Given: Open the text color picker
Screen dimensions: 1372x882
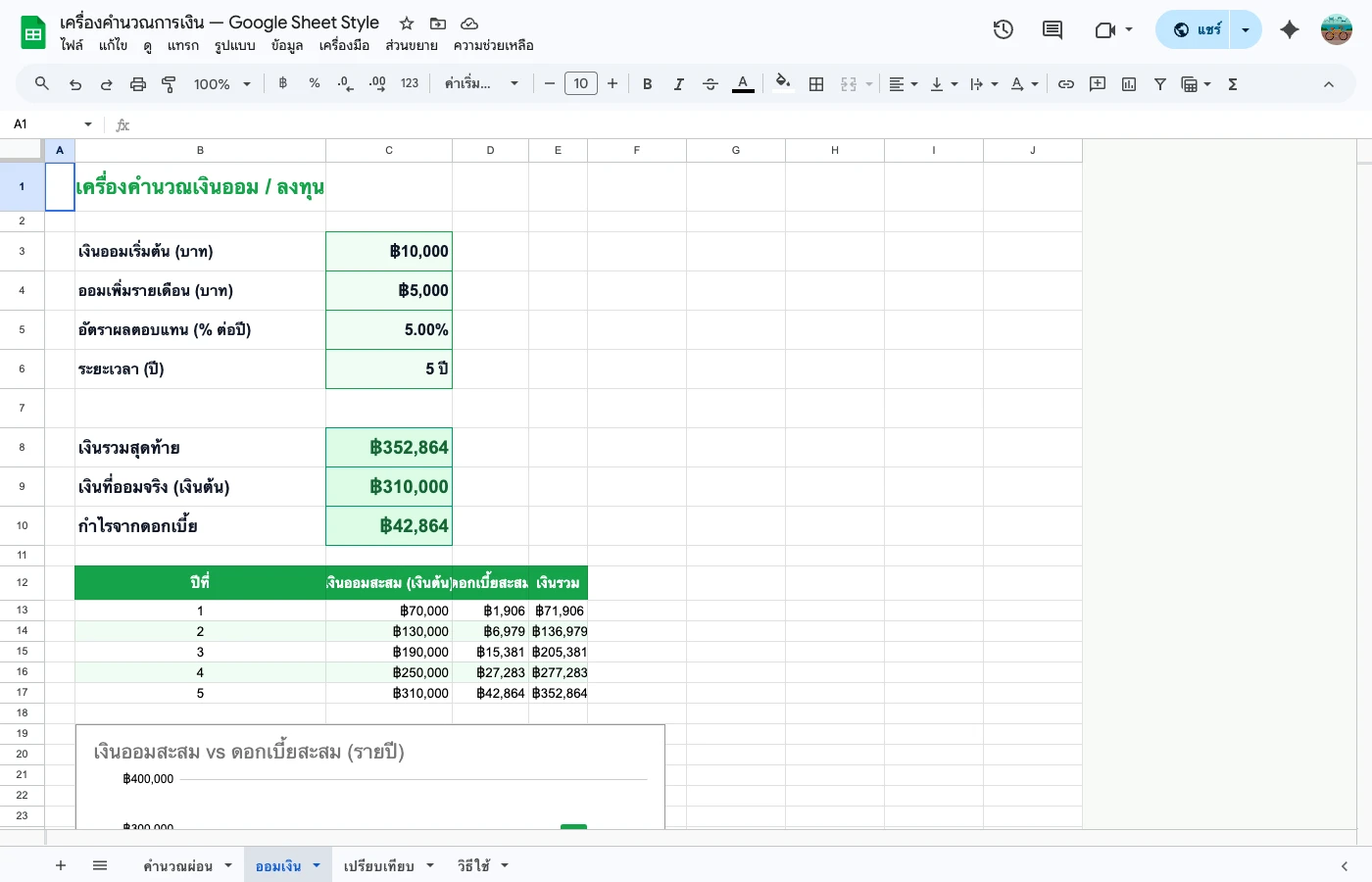Looking at the screenshot, I should (x=743, y=83).
